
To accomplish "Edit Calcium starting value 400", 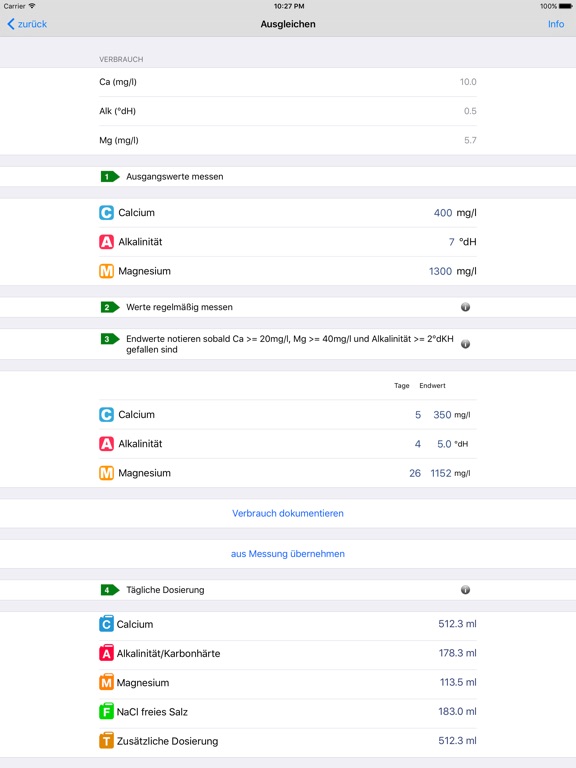I will 443,213.
